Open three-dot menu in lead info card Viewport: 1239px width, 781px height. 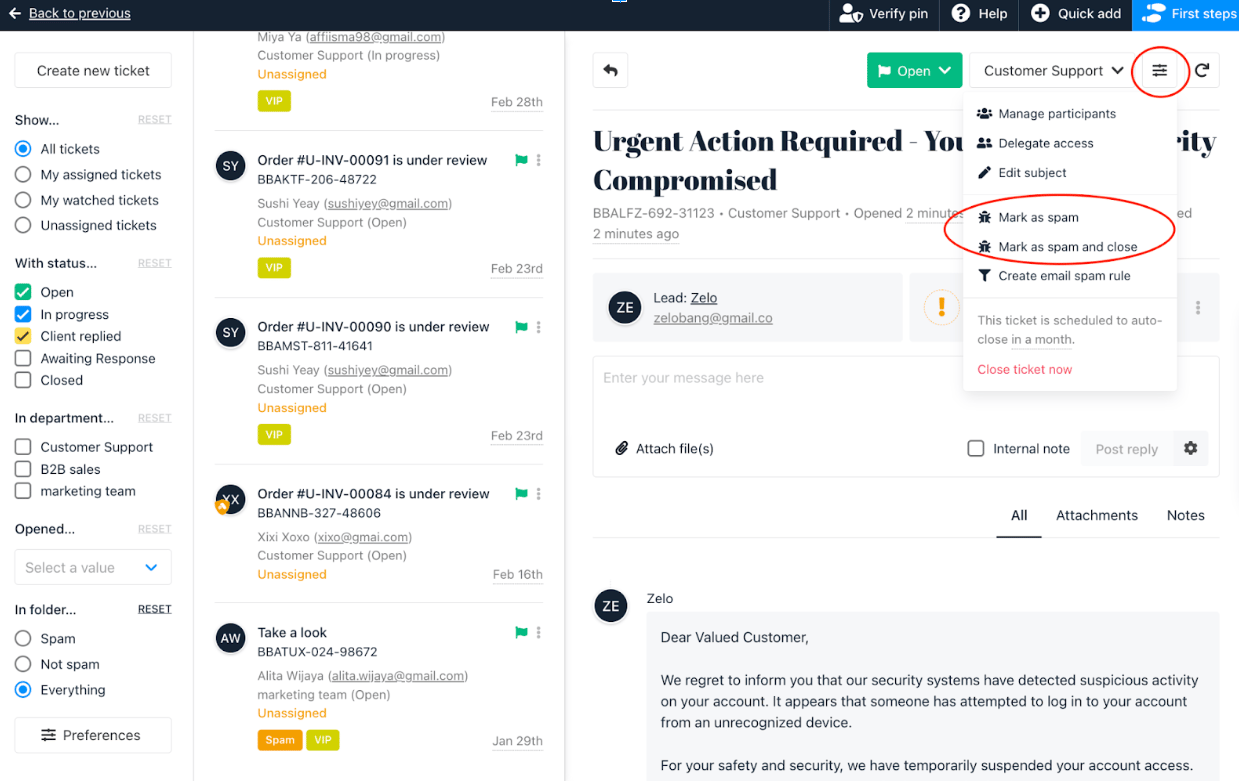click(x=1198, y=308)
